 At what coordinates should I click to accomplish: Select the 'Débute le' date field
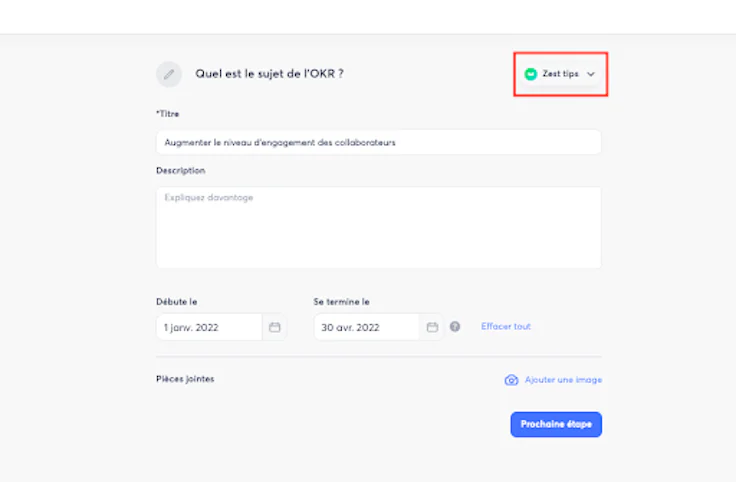point(209,327)
